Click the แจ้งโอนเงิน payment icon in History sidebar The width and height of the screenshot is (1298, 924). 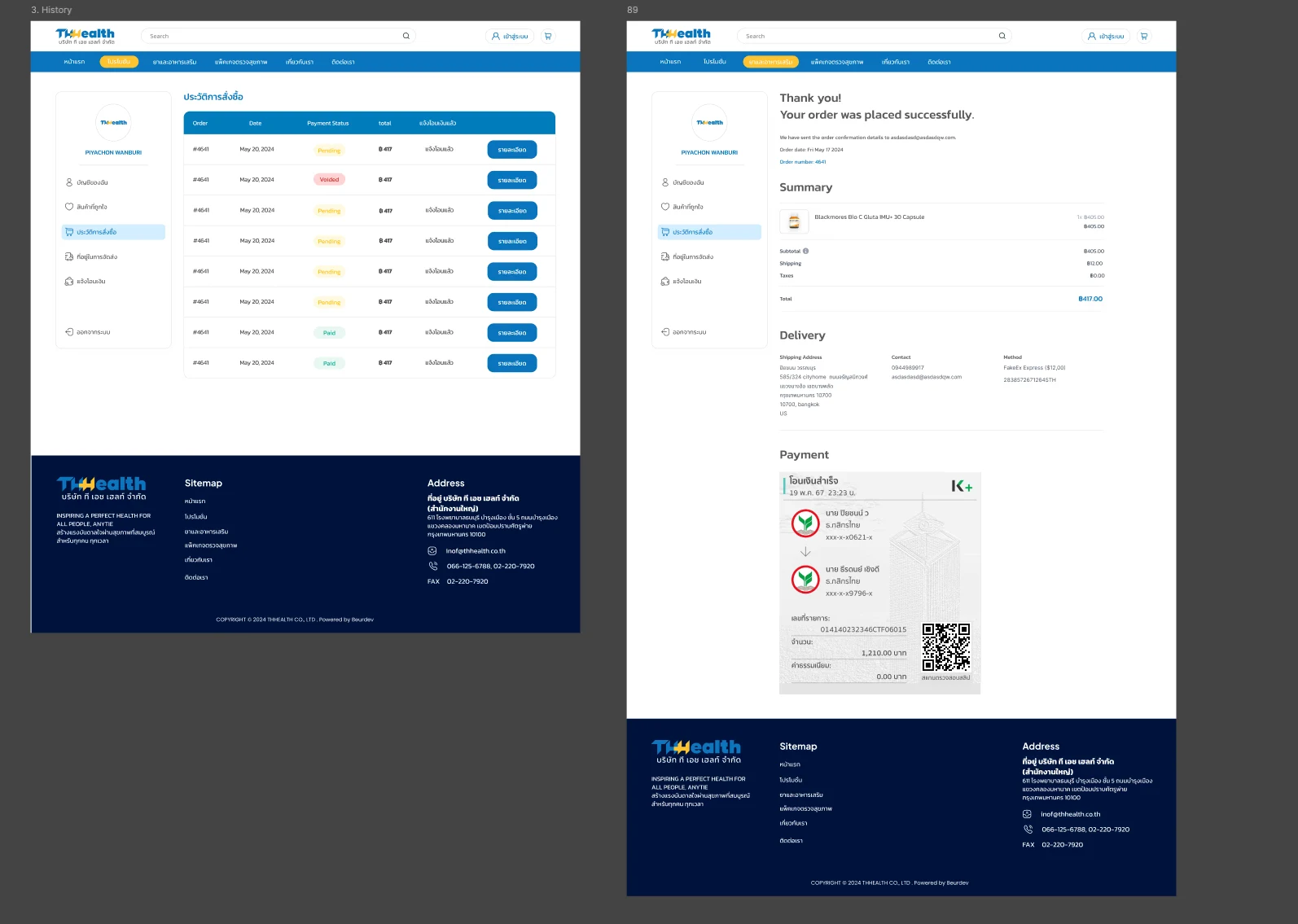coord(69,282)
